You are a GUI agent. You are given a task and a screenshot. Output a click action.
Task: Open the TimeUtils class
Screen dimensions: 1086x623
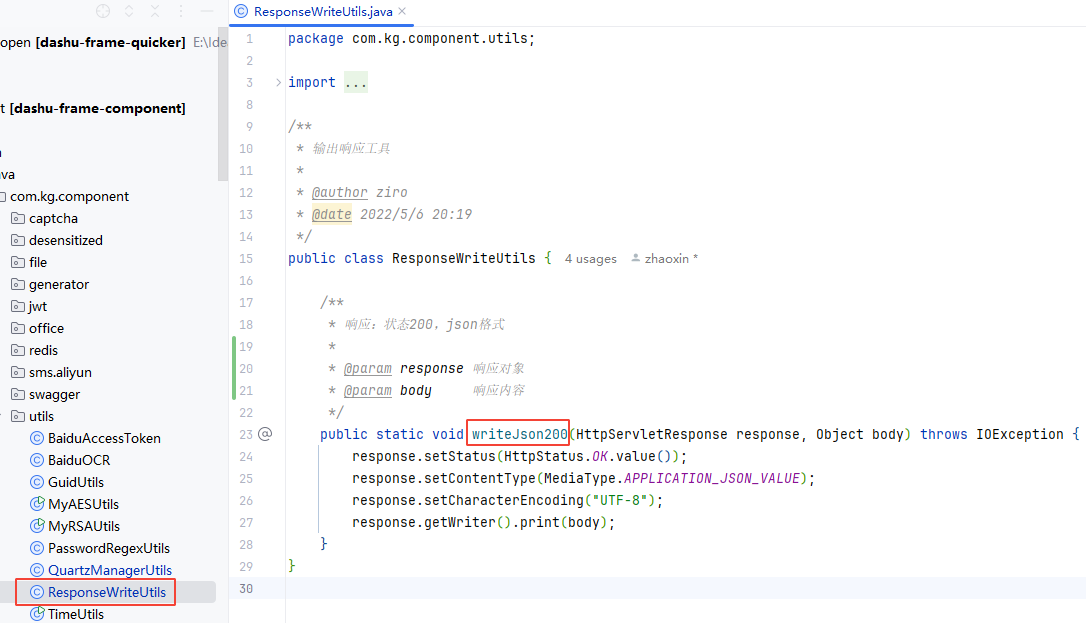pyautogui.click(x=75, y=614)
